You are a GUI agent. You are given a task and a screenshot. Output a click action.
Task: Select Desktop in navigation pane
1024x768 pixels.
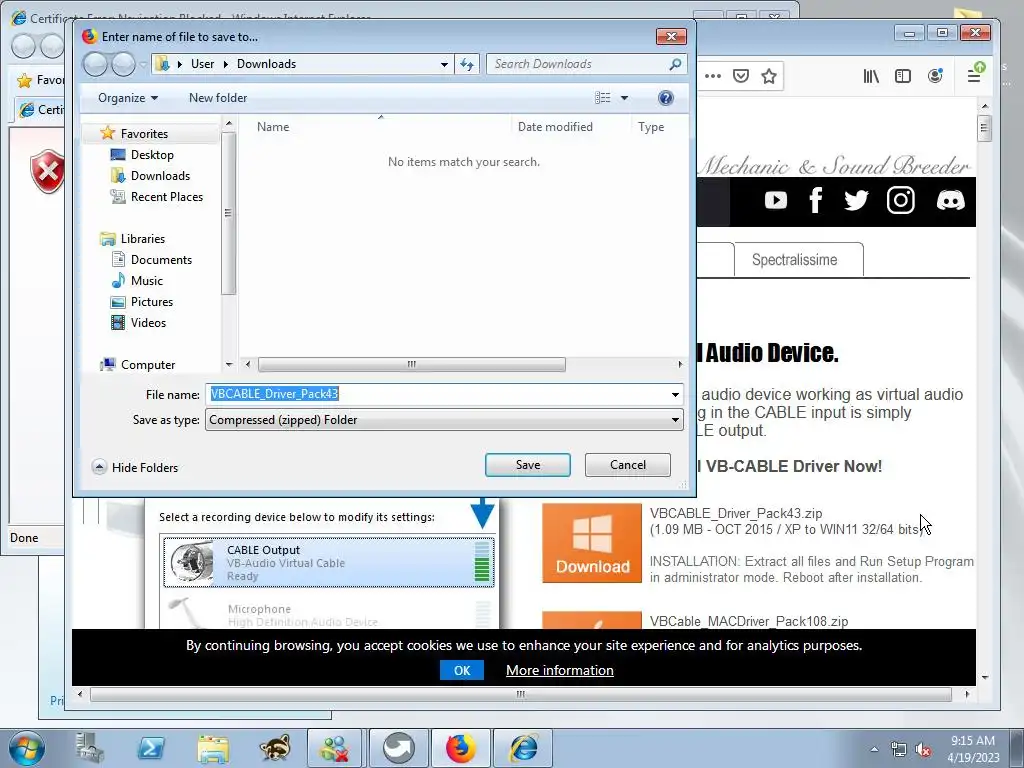point(152,155)
